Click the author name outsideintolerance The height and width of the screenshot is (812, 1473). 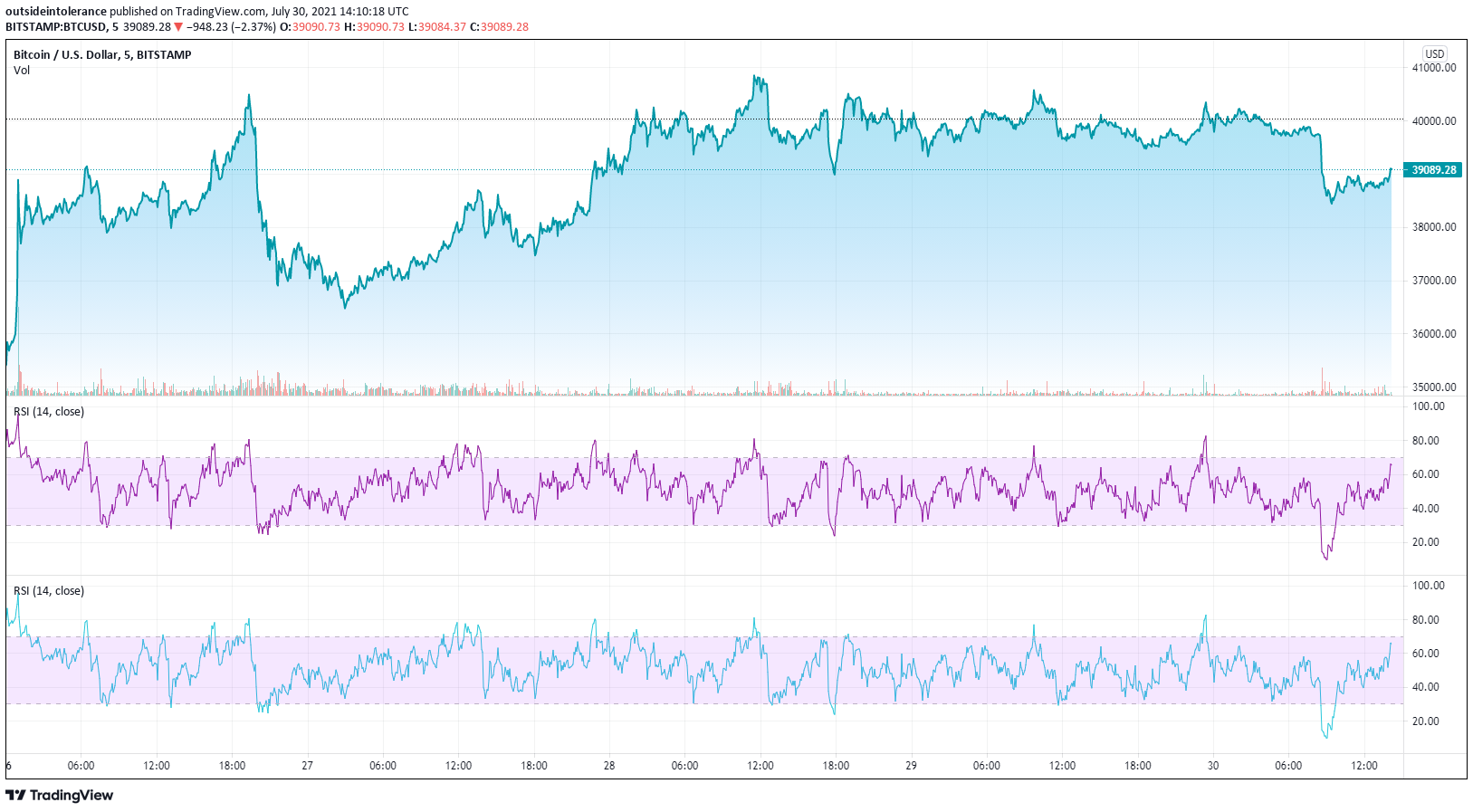[x=56, y=12]
